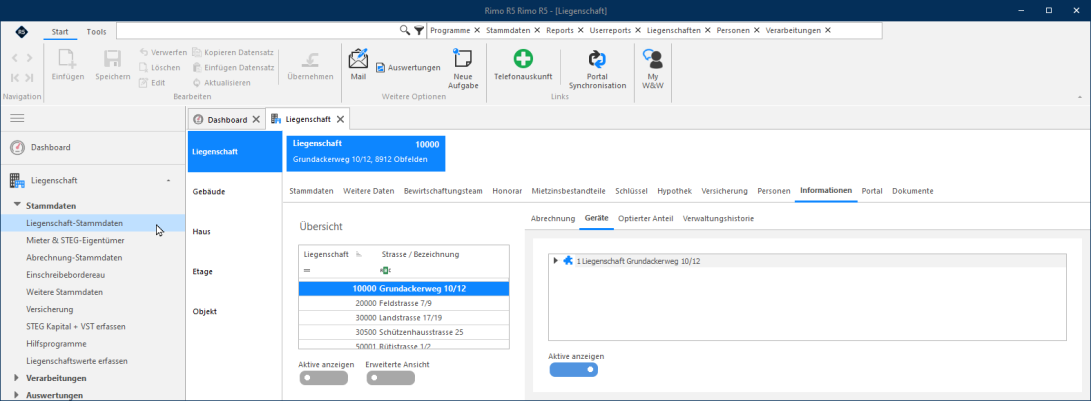Jump to last record navigation arrow
The width and height of the screenshot is (1091, 401).
(x=29, y=77)
